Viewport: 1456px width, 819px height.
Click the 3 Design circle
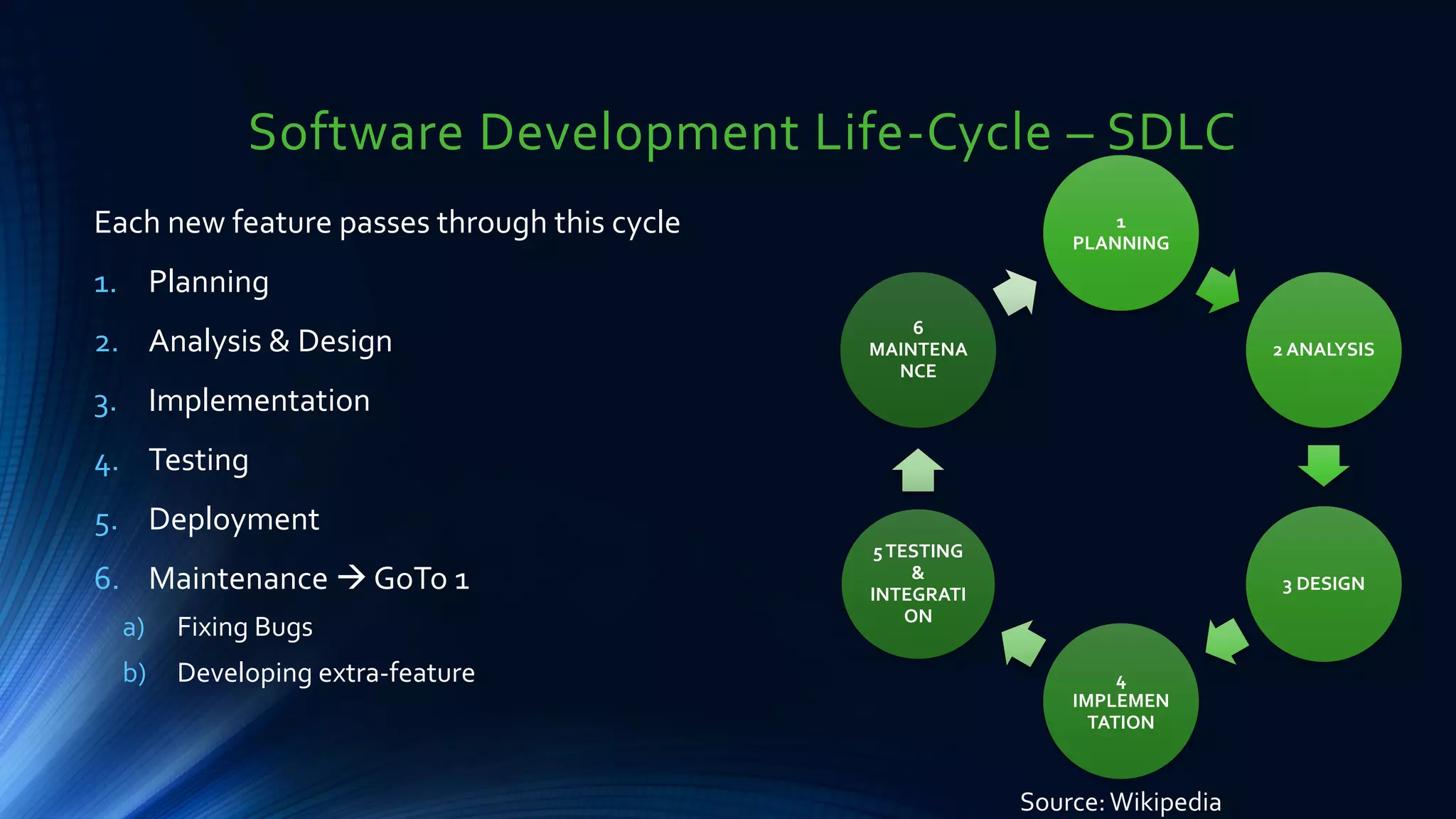point(1323,584)
